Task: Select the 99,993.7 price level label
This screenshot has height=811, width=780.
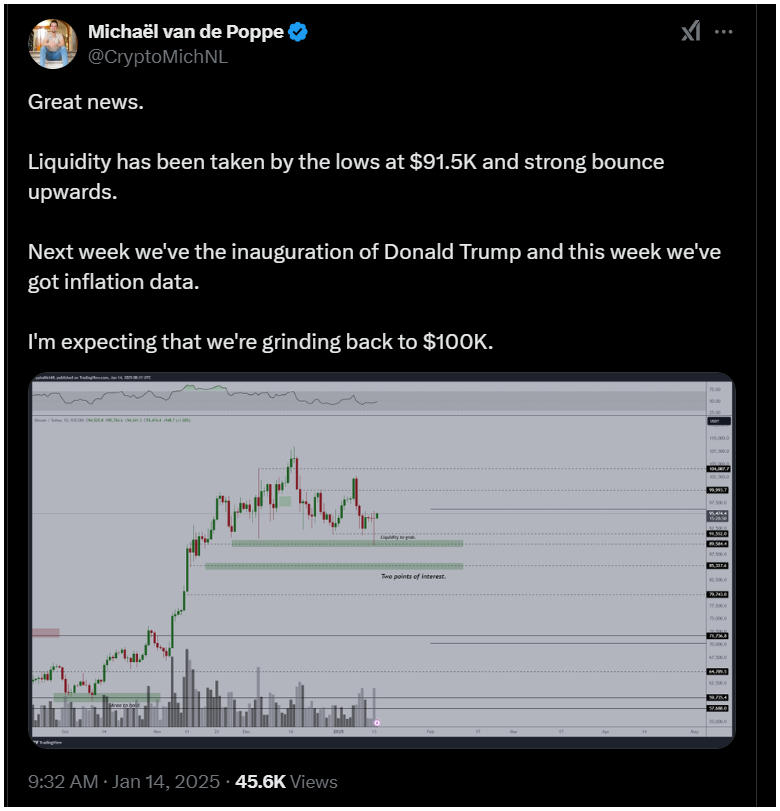Action: [718, 490]
